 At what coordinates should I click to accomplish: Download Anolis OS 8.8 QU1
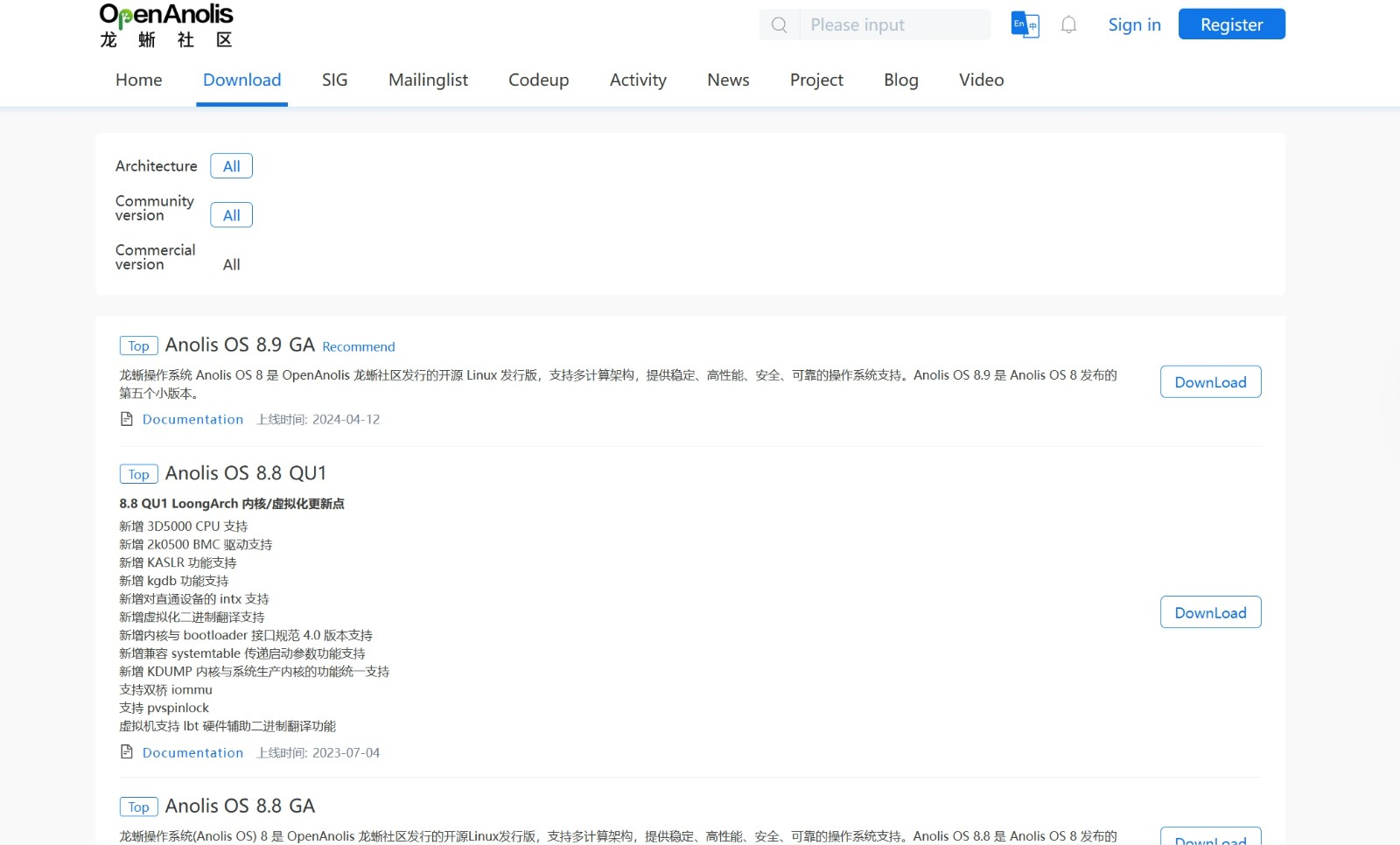click(1210, 612)
